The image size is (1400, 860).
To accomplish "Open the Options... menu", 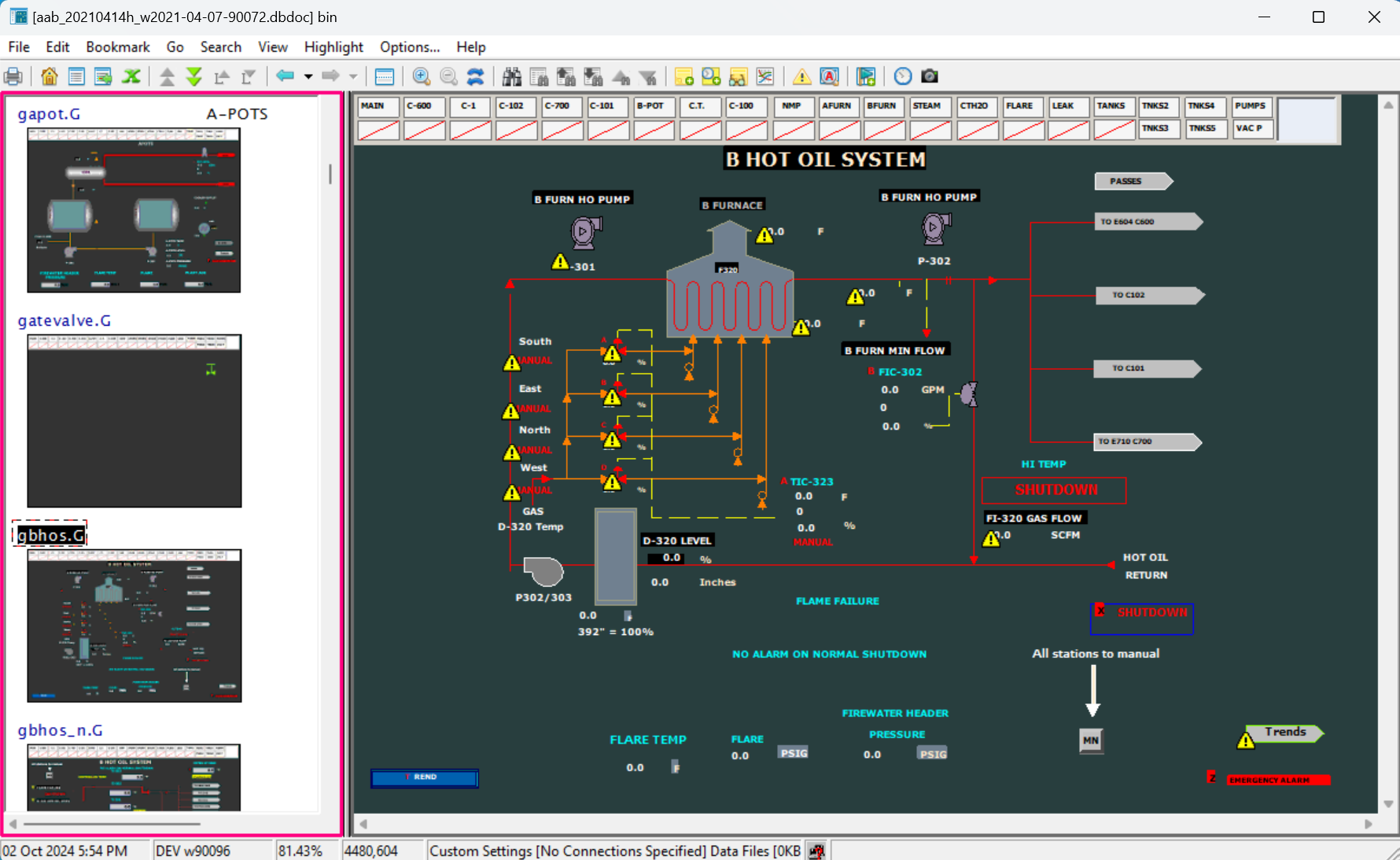I will 410,47.
